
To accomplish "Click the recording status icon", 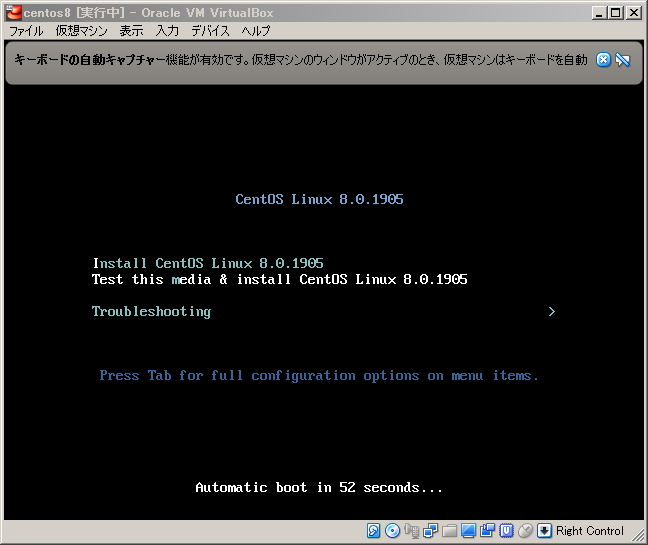I will [487, 531].
